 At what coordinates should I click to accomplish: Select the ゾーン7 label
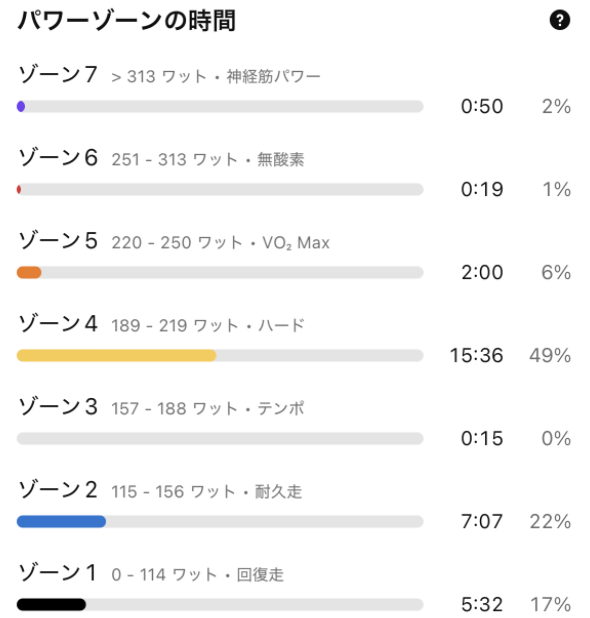(58, 74)
